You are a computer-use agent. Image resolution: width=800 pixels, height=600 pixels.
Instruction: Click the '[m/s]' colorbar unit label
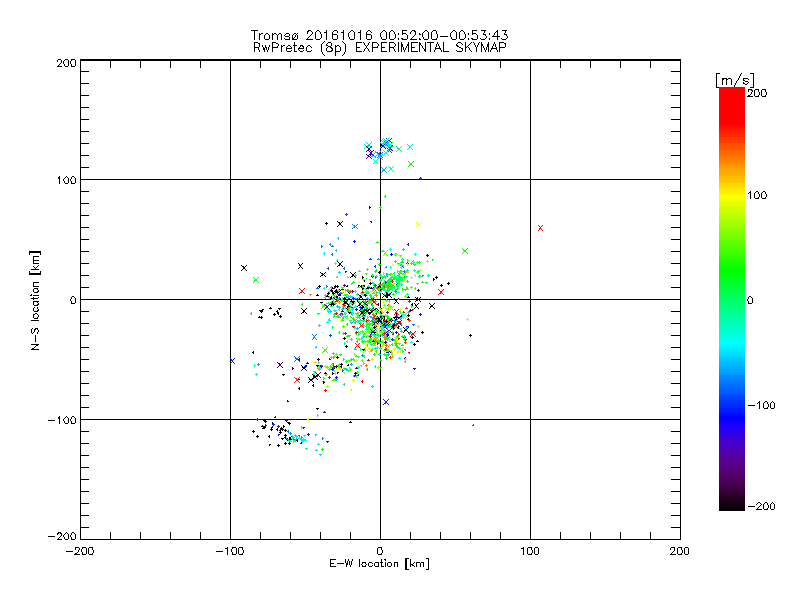click(735, 80)
